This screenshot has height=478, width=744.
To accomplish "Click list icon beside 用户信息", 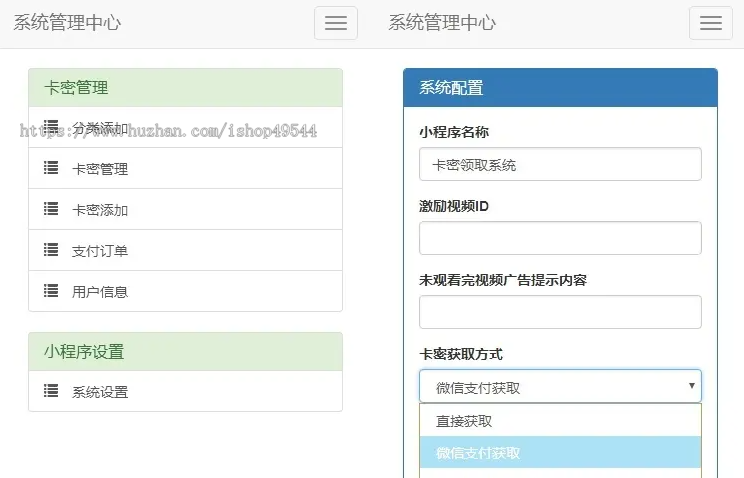I will click(x=51, y=291).
